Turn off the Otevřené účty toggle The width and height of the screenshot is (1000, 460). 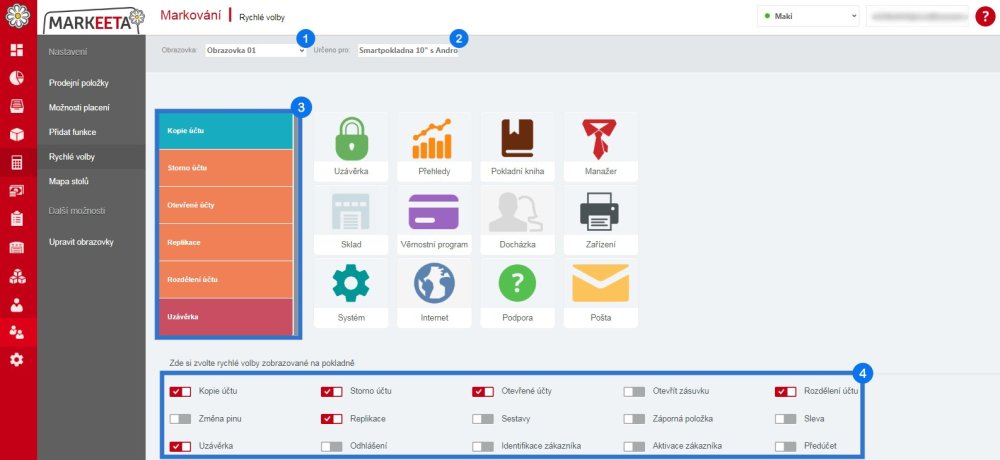pyautogui.click(x=483, y=392)
